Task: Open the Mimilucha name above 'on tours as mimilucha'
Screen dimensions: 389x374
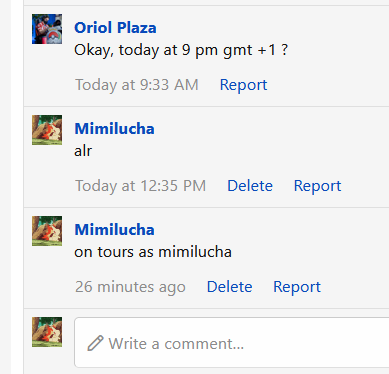Action: point(114,230)
